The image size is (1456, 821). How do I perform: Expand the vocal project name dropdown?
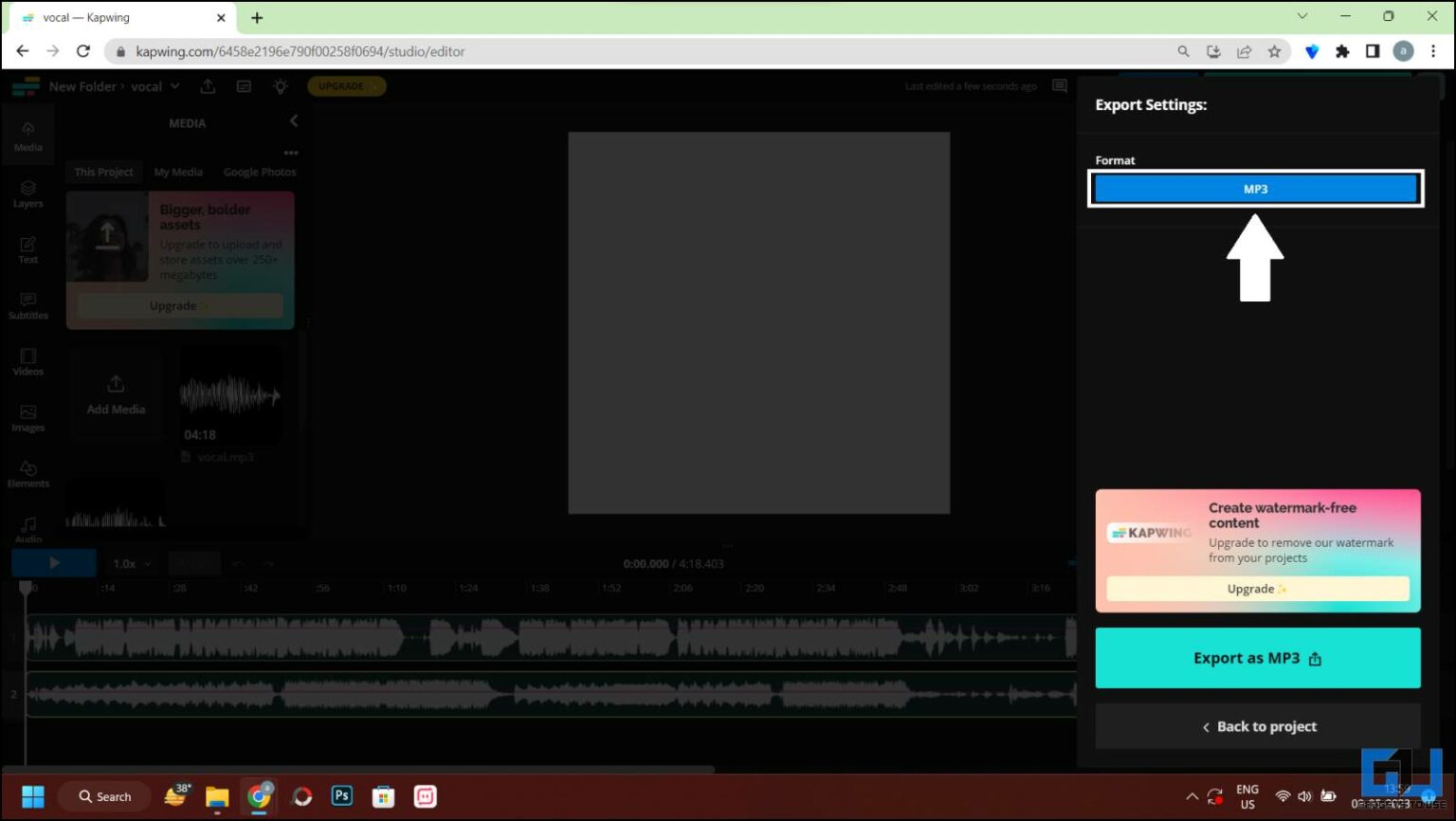175,86
